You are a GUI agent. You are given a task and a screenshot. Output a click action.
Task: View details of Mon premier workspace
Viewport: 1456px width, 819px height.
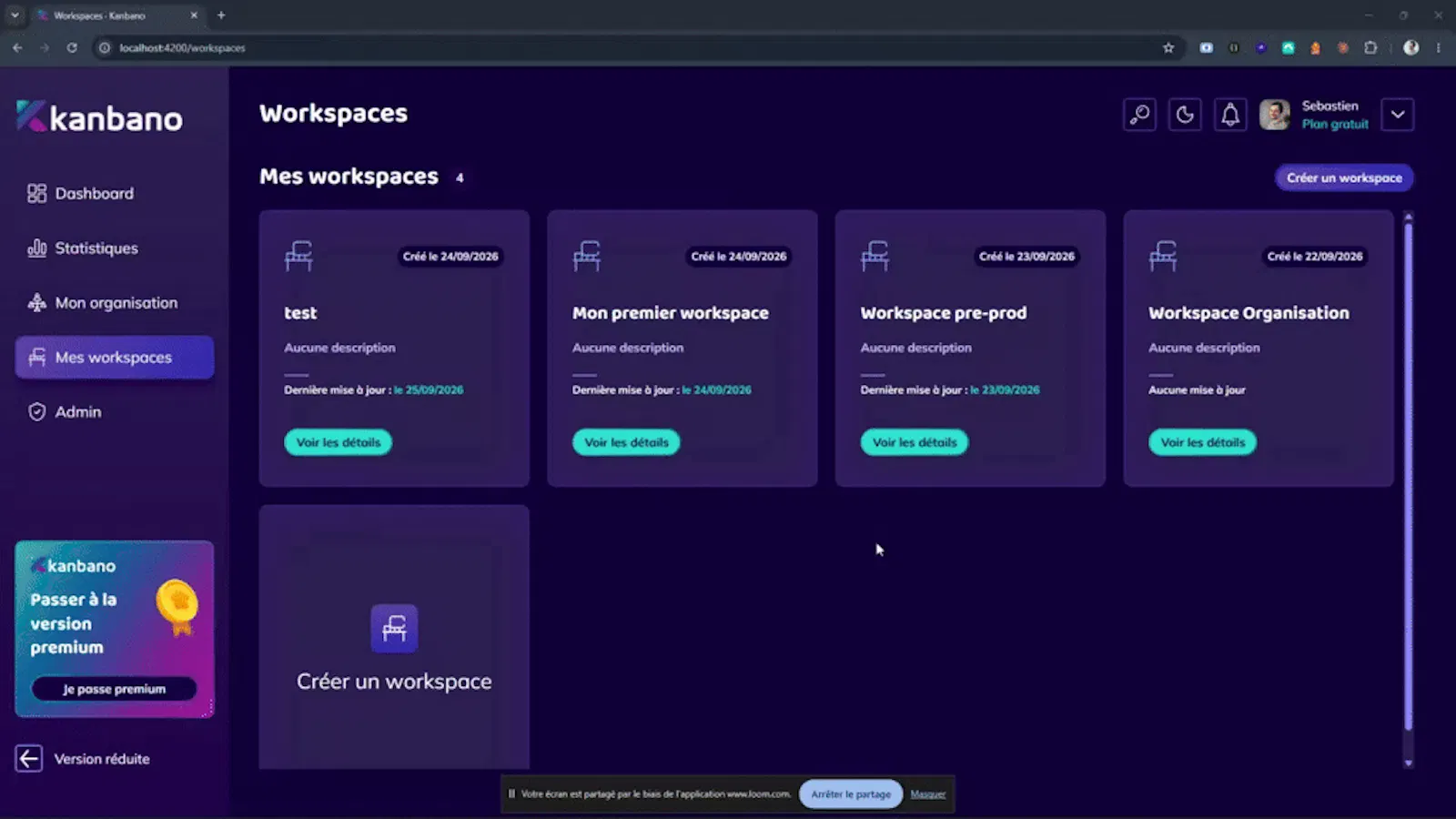(626, 442)
